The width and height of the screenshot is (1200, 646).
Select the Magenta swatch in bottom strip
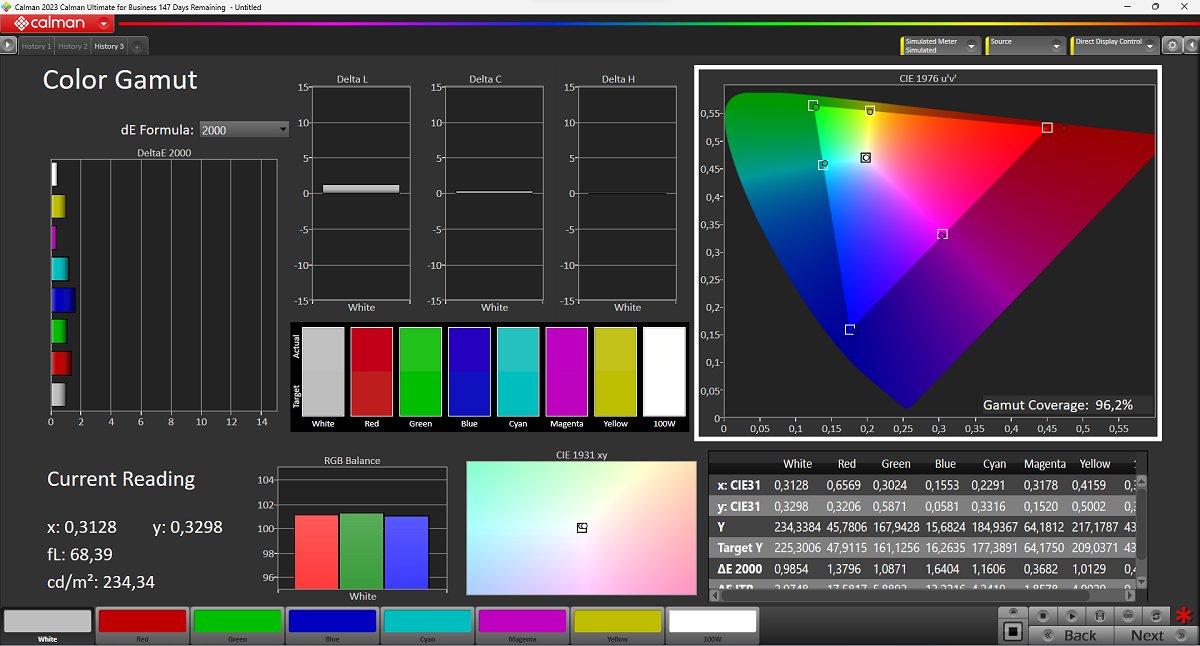coord(521,622)
